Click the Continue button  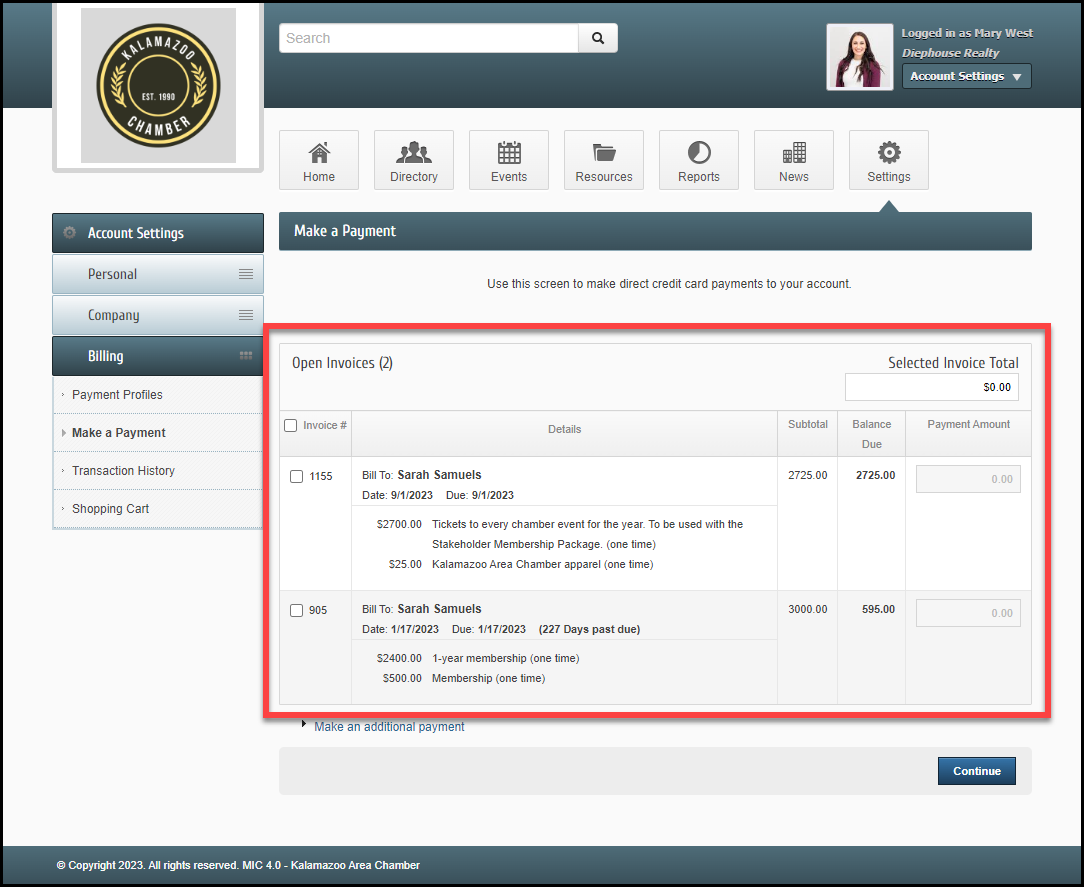pyautogui.click(x=976, y=771)
